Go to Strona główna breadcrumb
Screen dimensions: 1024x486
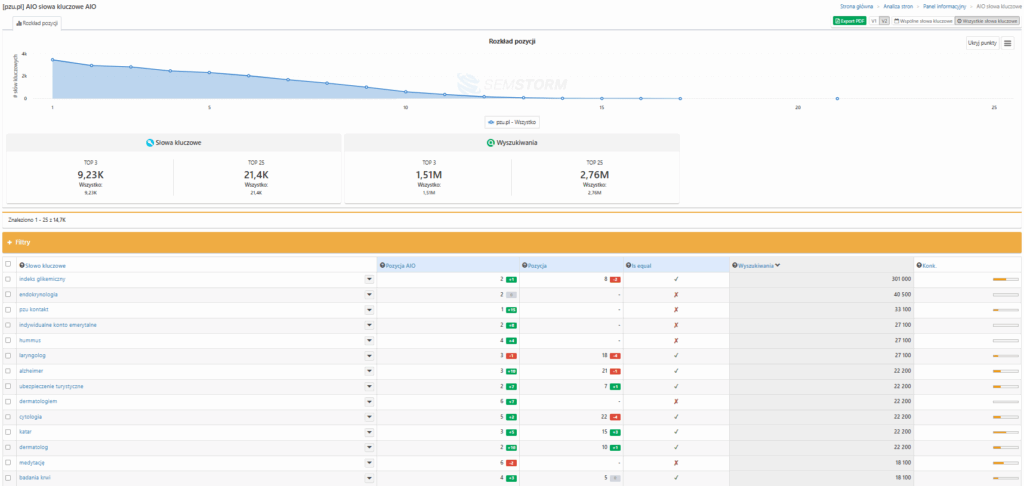856,6
